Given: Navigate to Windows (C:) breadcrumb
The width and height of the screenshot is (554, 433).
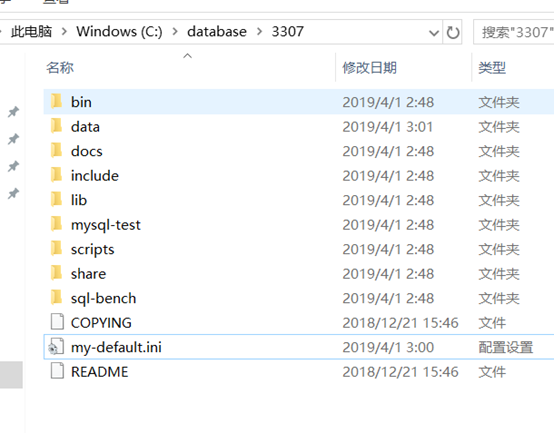Looking at the screenshot, I should coord(119,32).
